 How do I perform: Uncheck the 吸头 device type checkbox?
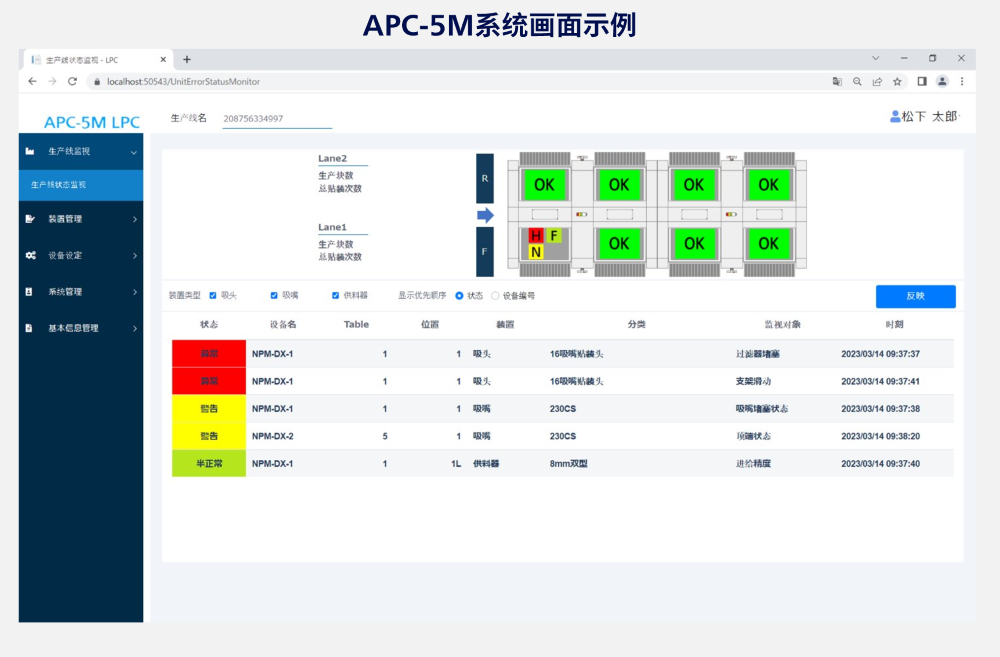coord(213,295)
